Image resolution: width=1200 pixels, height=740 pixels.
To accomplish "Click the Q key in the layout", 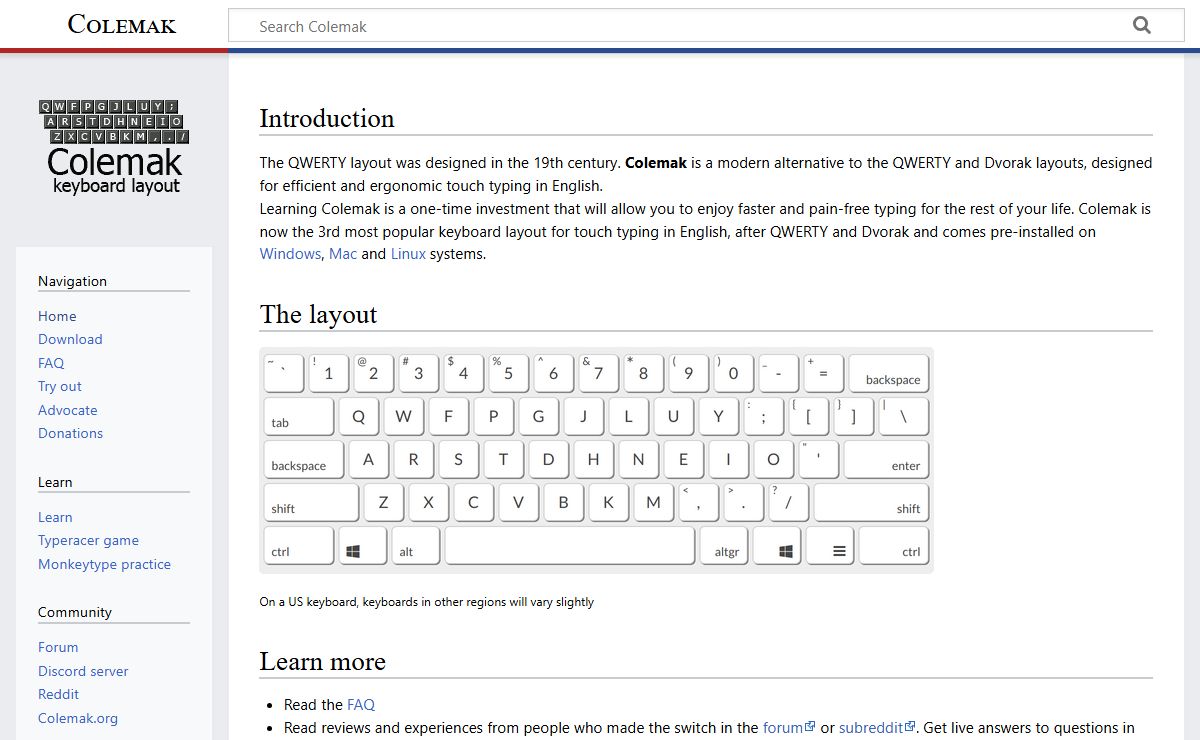I will [x=359, y=417].
